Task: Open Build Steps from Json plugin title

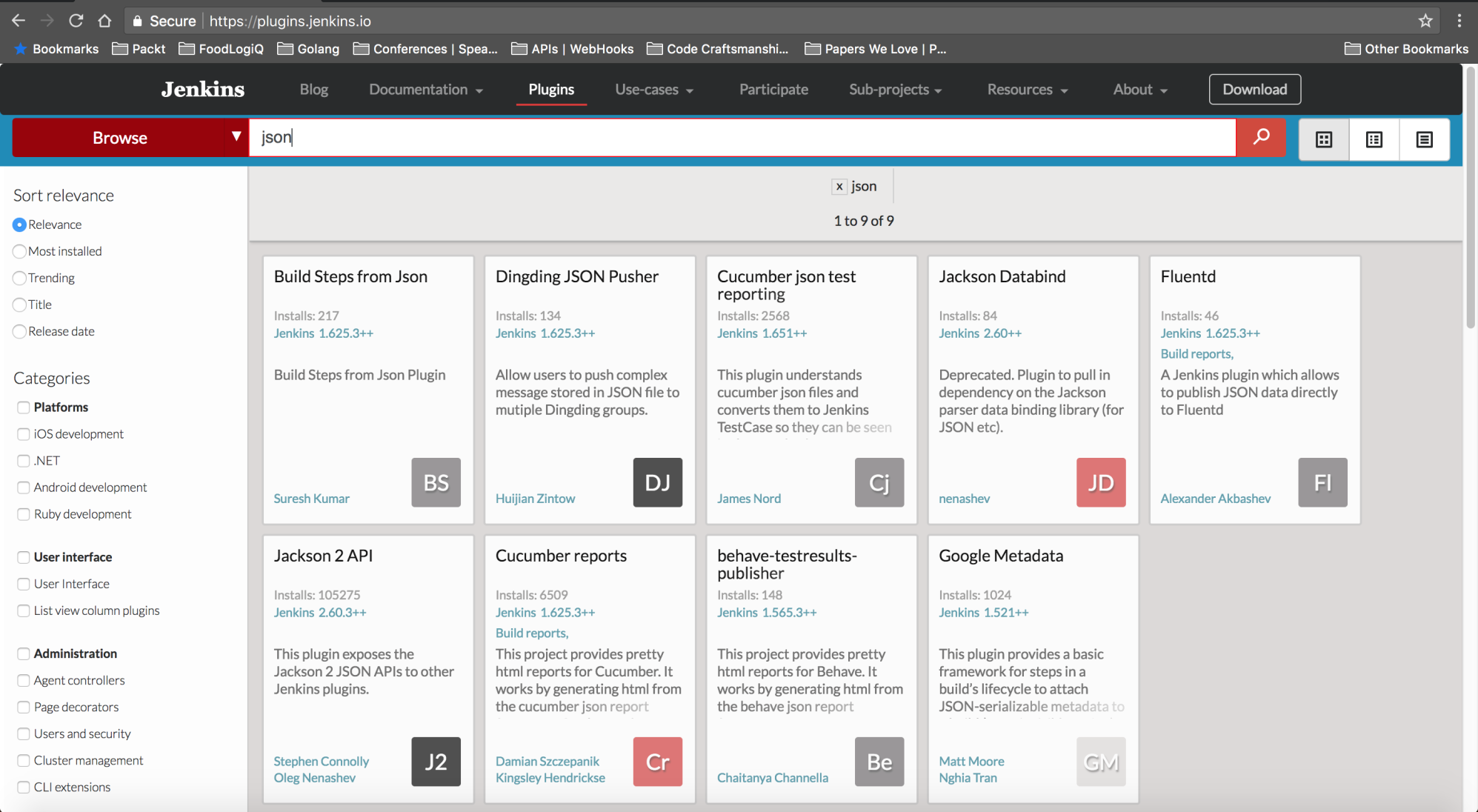Action: click(350, 276)
